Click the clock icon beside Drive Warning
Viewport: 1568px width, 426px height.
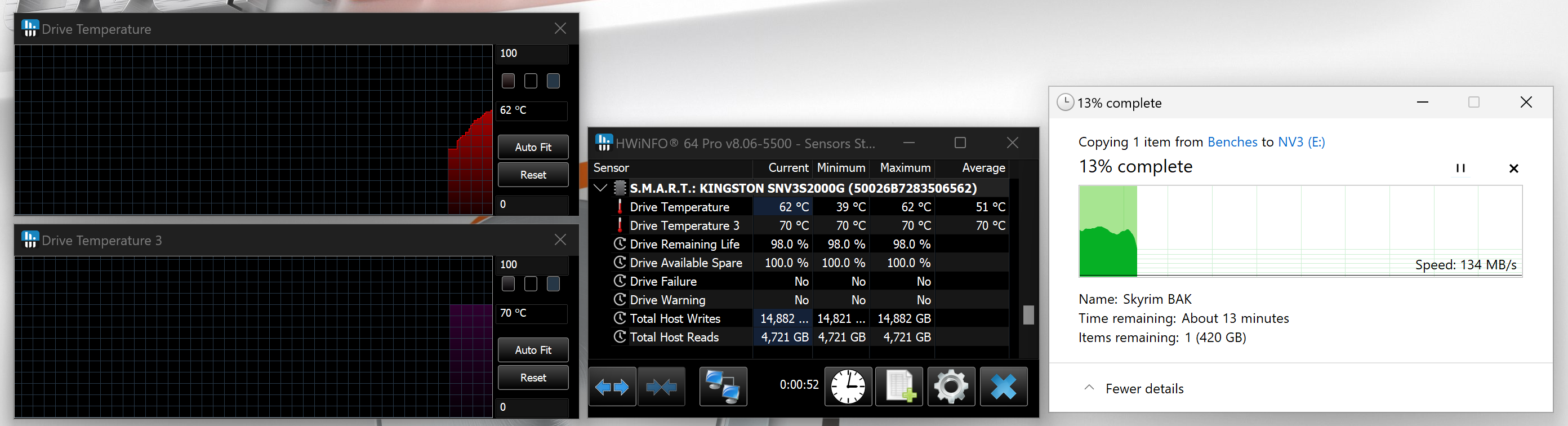pyautogui.click(x=620, y=299)
